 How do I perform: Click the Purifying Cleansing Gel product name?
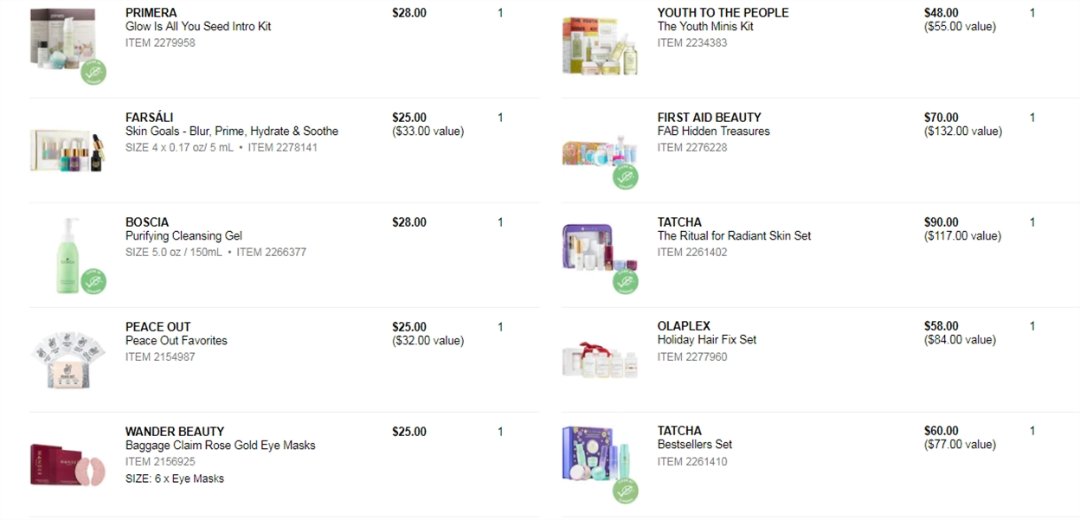183,236
